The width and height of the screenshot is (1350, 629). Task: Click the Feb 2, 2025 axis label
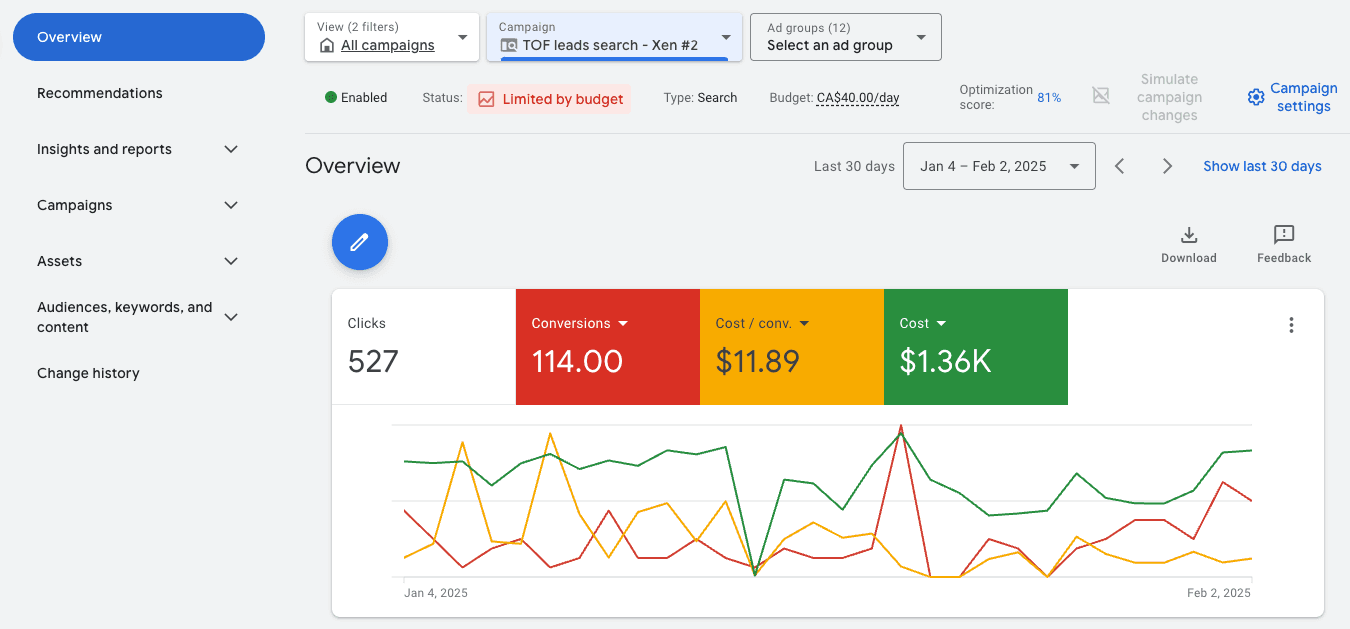1219,593
